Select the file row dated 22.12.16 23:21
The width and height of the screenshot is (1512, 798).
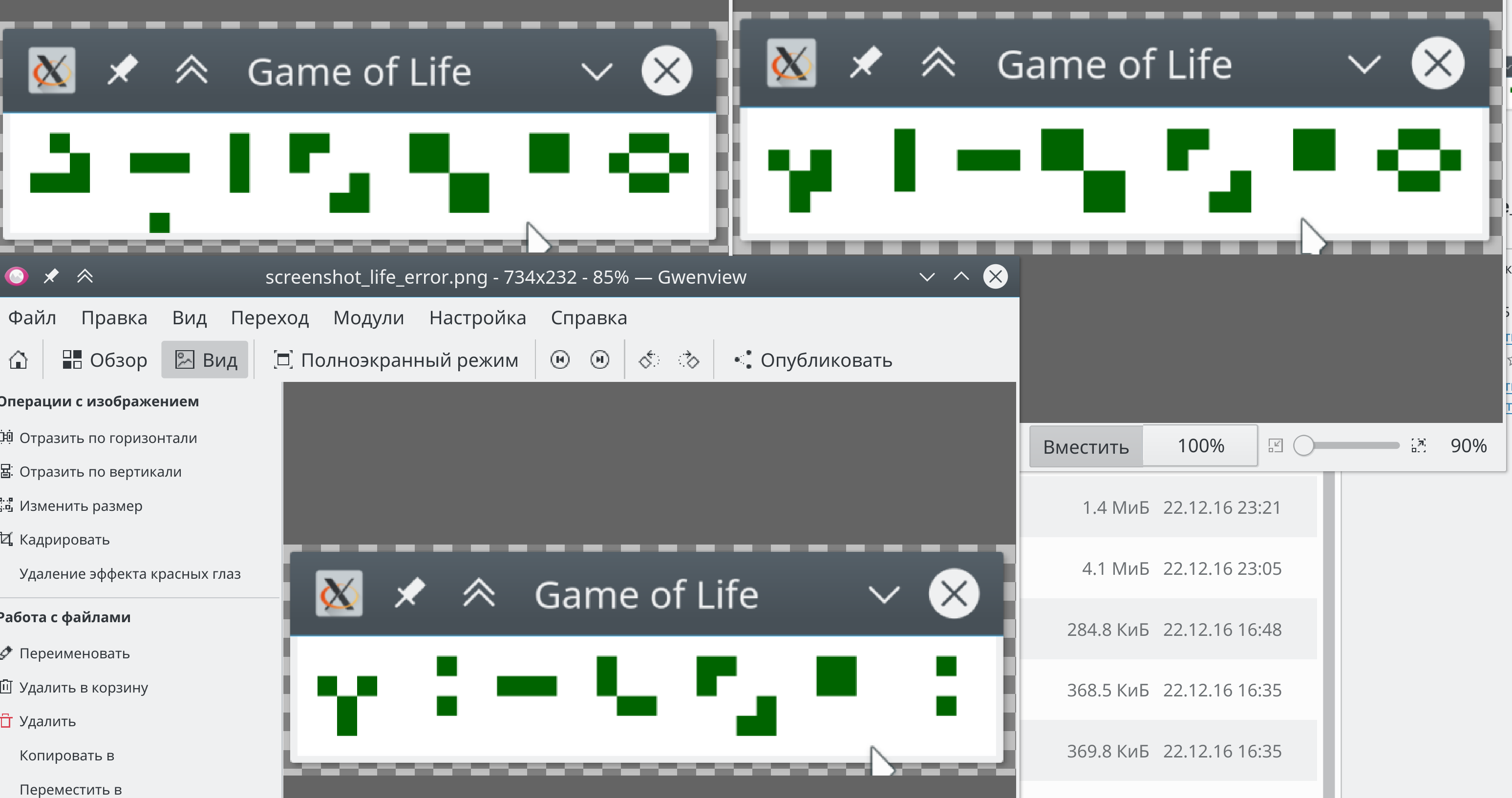click(1168, 507)
